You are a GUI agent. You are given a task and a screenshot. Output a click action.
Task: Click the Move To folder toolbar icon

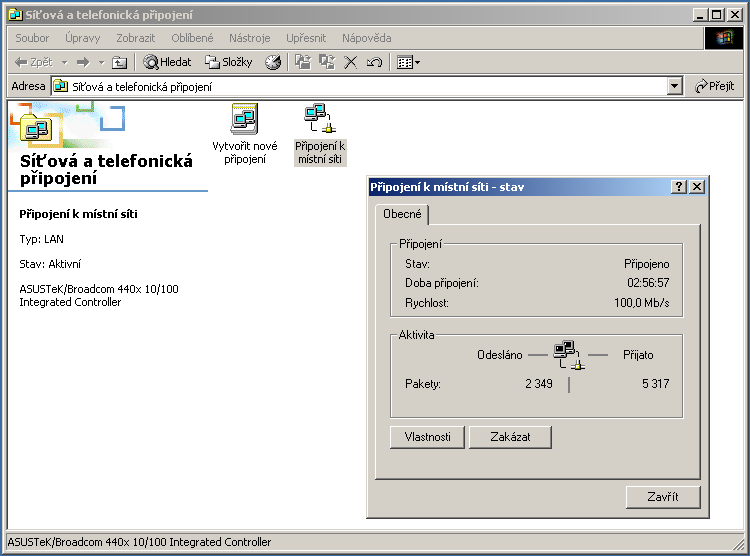302,62
